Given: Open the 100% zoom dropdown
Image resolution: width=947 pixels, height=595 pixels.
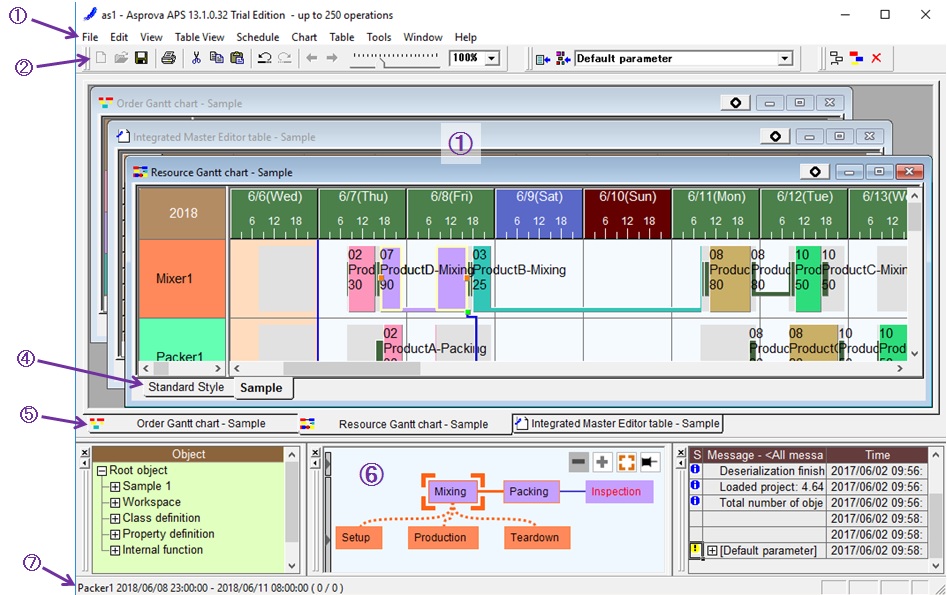Looking at the screenshot, I should click(492, 59).
